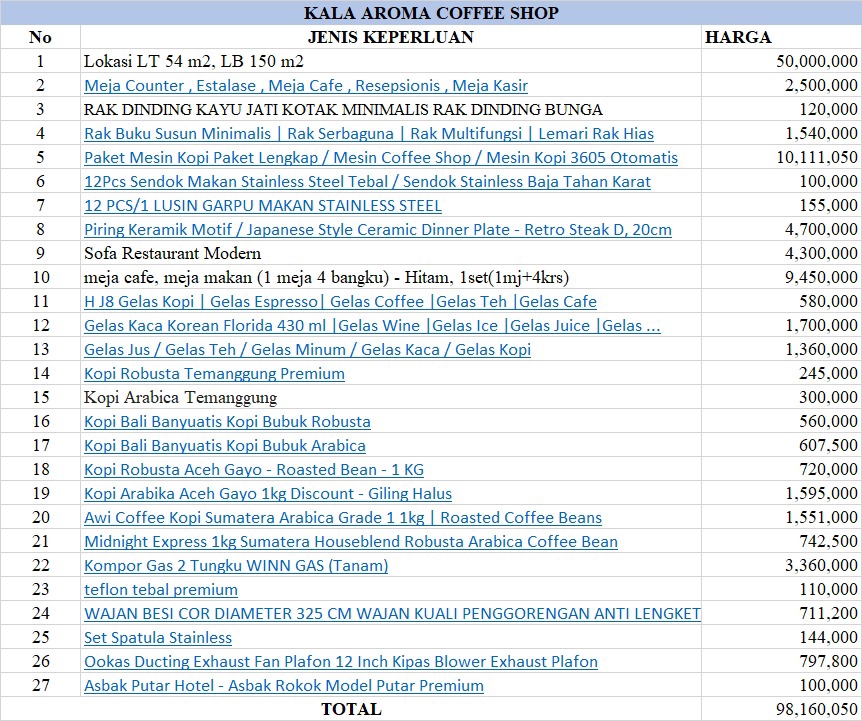Open Kopi Robusta Aceh Gayo link
This screenshot has width=862, height=721.
coord(254,470)
